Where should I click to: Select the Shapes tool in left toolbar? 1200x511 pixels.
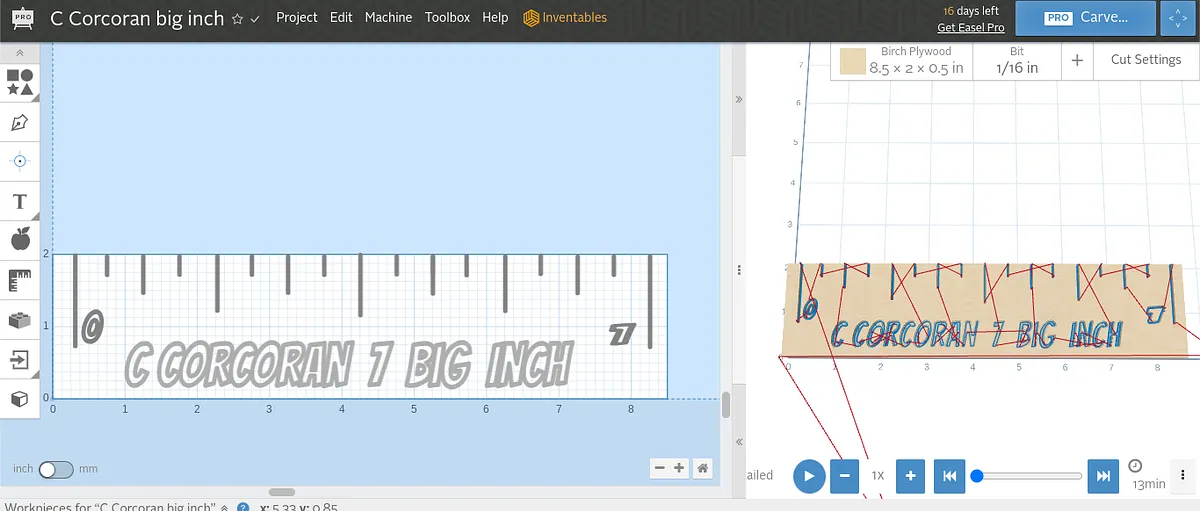coord(19,82)
